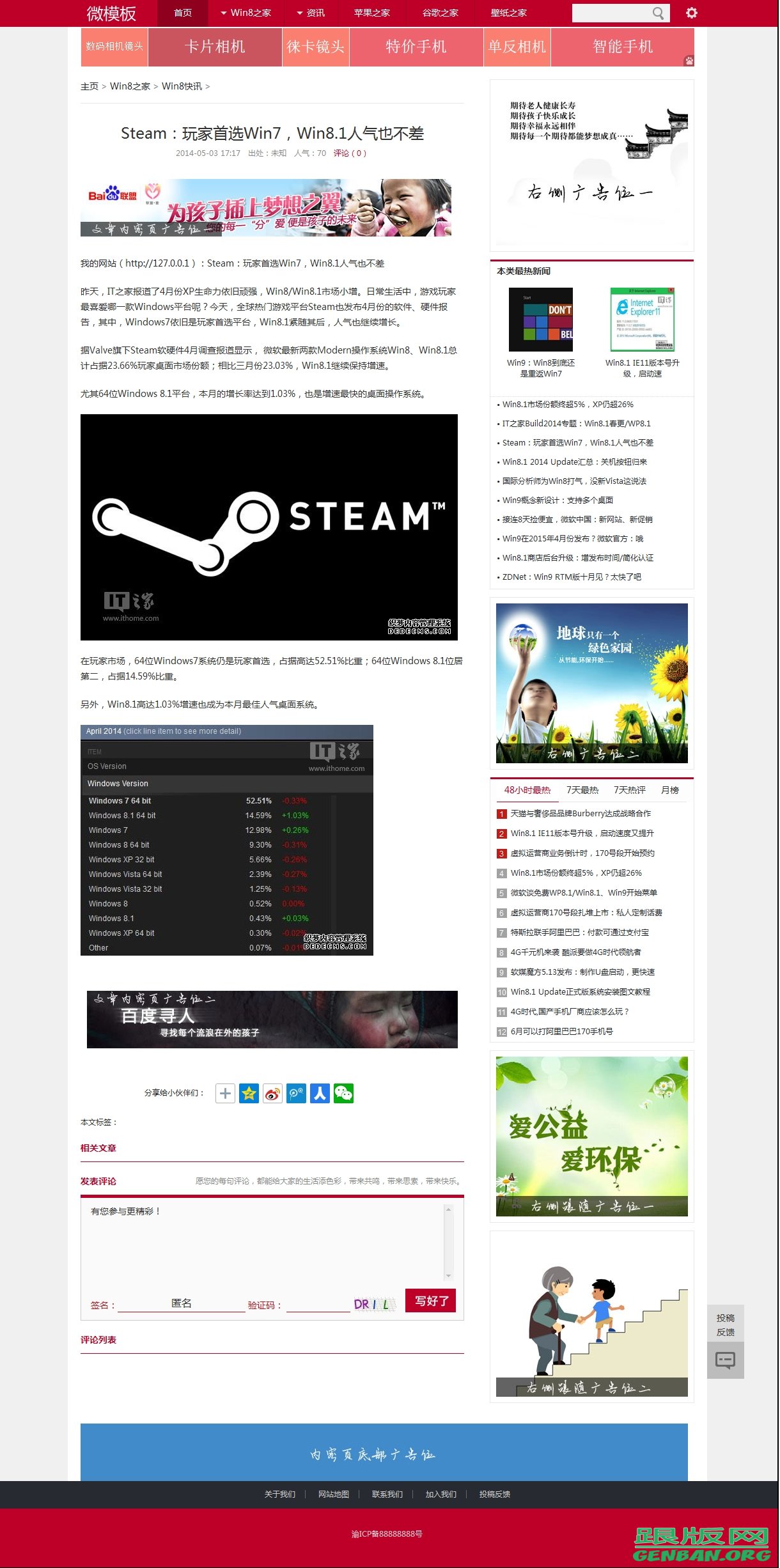This screenshot has width=780, height=1568.
Task: Click the 验证码 captcha input field
Action: [x=318, y=1304]
